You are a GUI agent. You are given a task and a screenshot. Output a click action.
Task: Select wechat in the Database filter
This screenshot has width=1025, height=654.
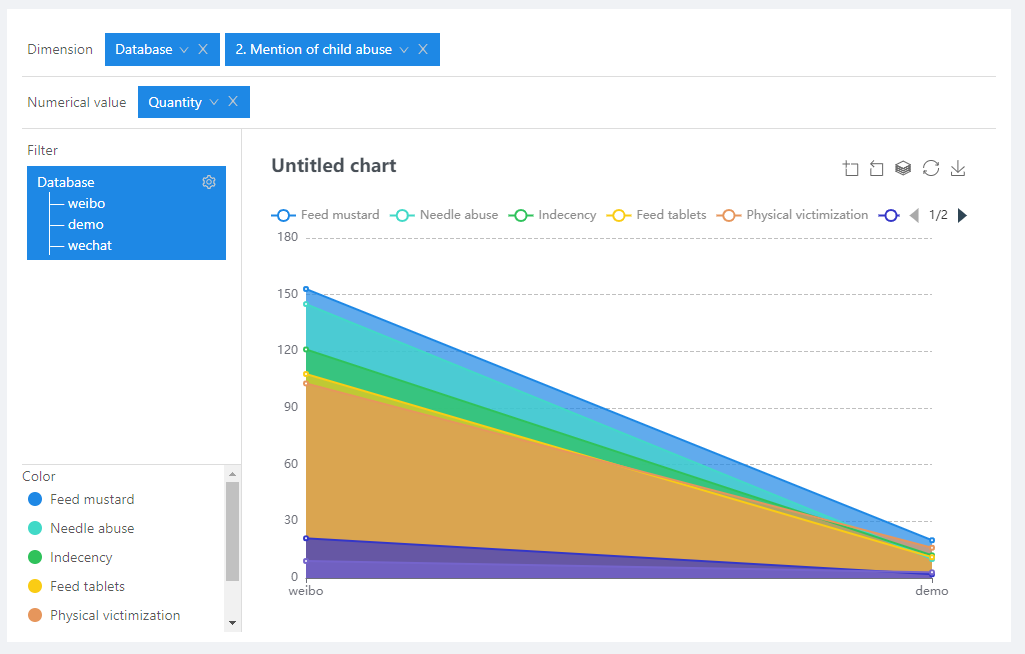click(x=89, y=245)
